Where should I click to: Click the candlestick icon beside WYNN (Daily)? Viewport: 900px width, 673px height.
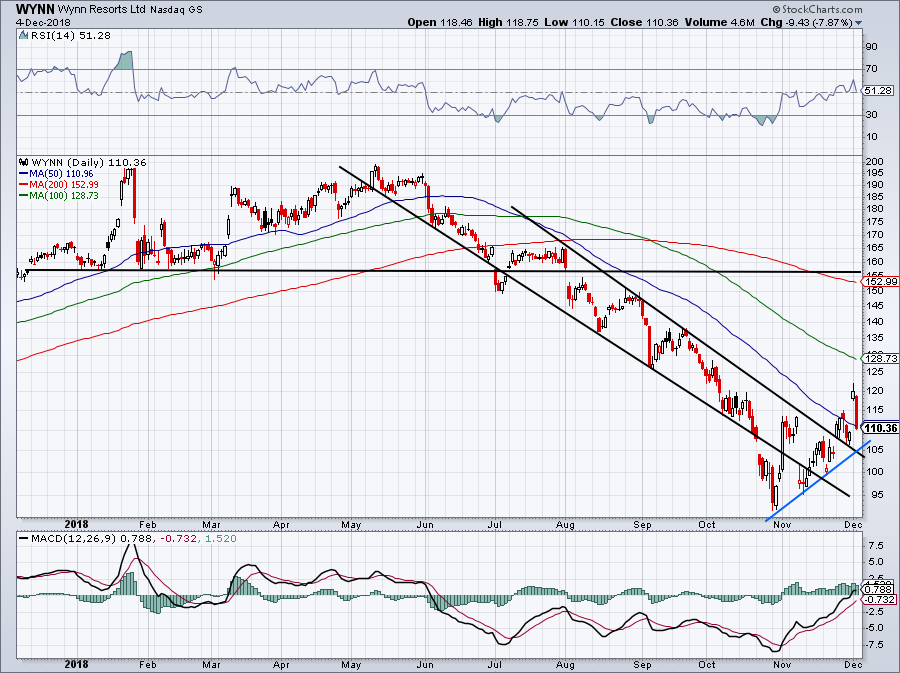24,162
